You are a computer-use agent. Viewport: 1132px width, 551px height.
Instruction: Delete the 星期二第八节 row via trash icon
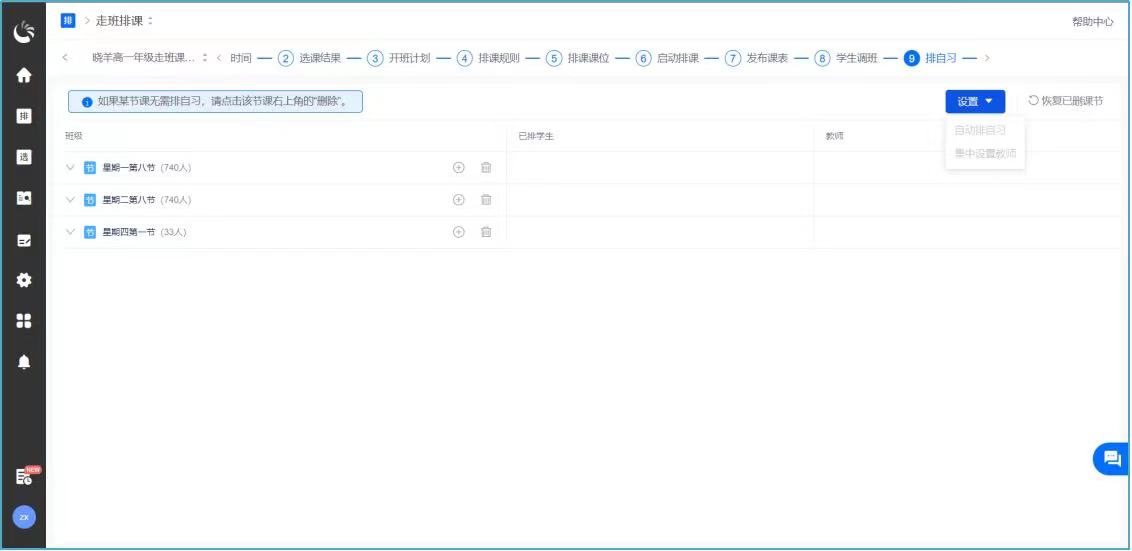pyautogui.click(x=486, y=200)
